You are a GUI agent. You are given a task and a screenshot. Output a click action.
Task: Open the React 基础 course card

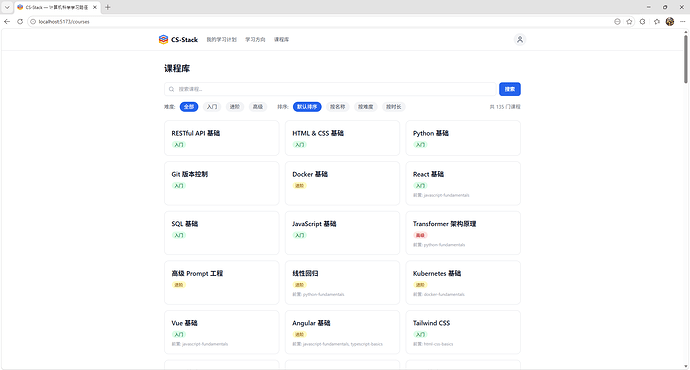tap(463, 183)
